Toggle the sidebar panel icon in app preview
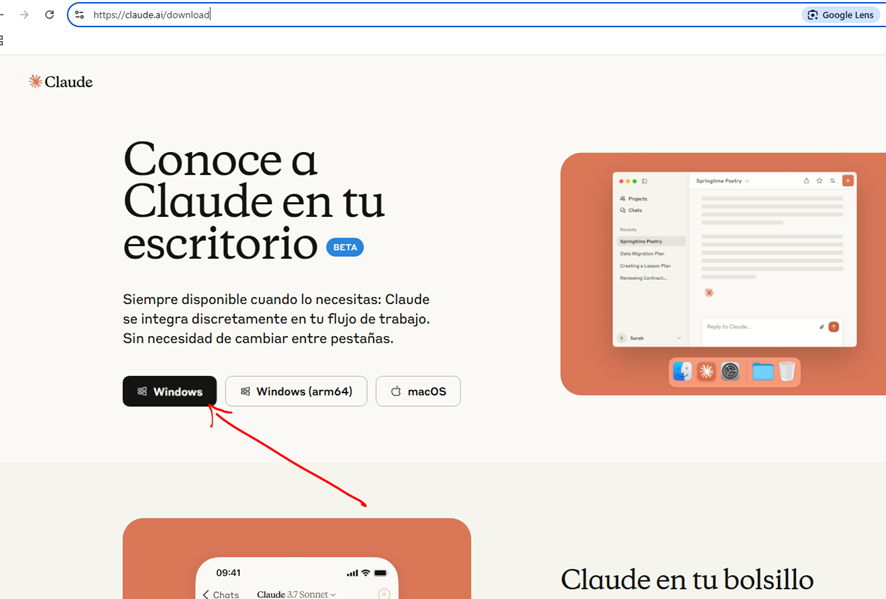The image size is (886, 599). 645,181
